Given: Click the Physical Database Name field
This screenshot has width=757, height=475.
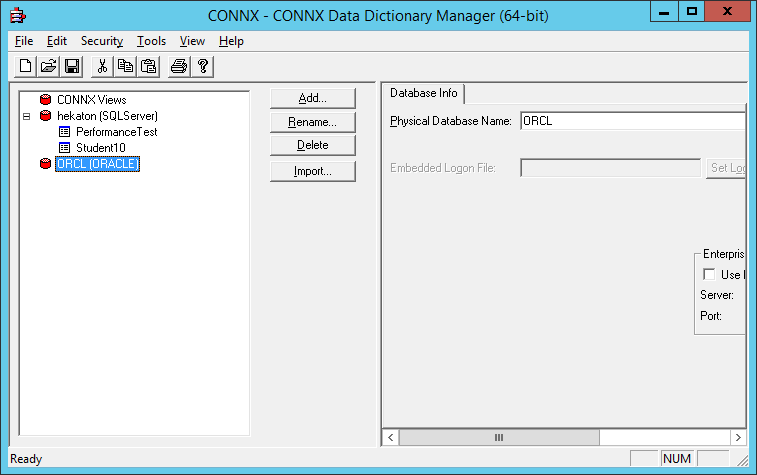Looking at the screenshot, I should (633, 121).
